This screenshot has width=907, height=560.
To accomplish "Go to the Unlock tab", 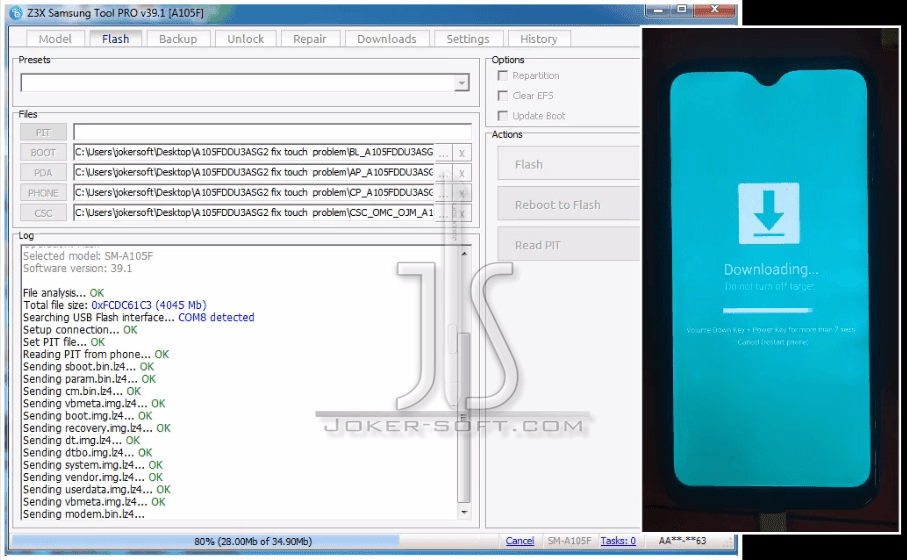I will tap(245, 39).
